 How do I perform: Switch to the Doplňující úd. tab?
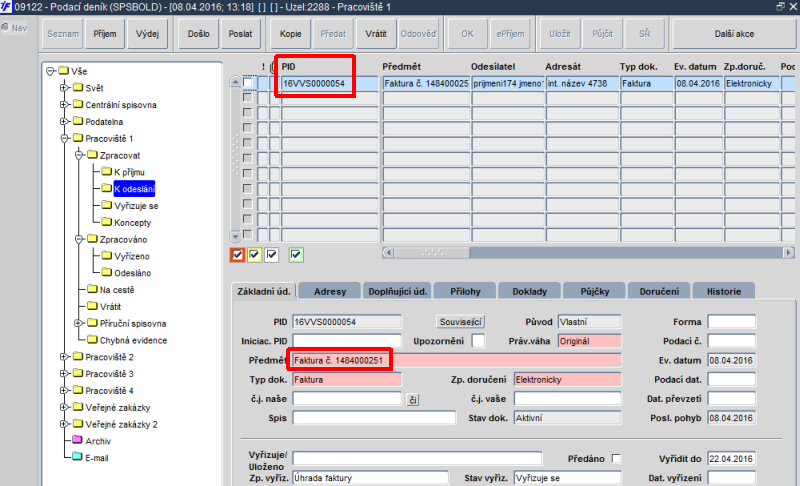pyautogui.click(x=397, y=291)
